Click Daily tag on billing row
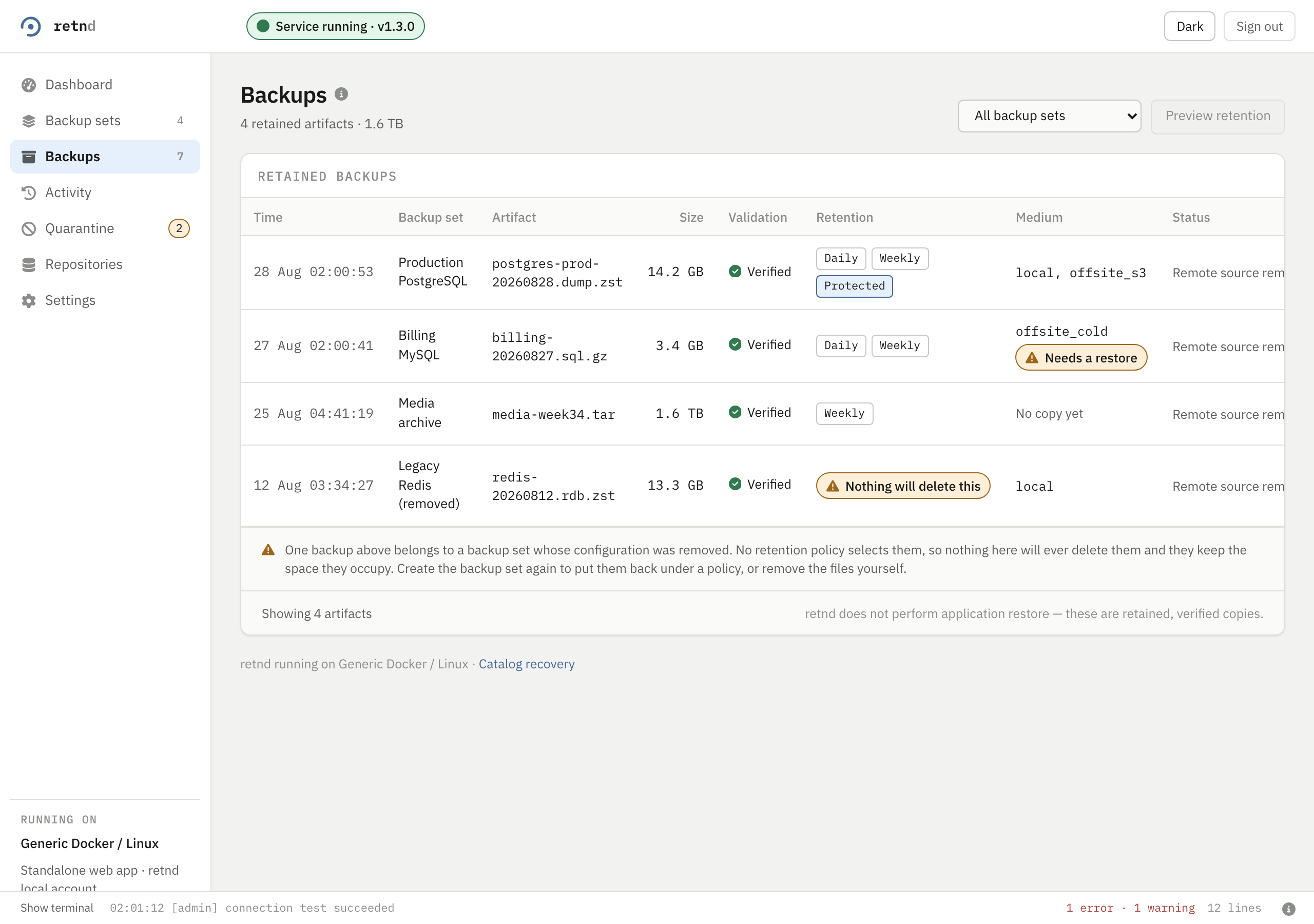Image resolution: width=1314 pixels, height=924 pixels. (x=841, y=346)
